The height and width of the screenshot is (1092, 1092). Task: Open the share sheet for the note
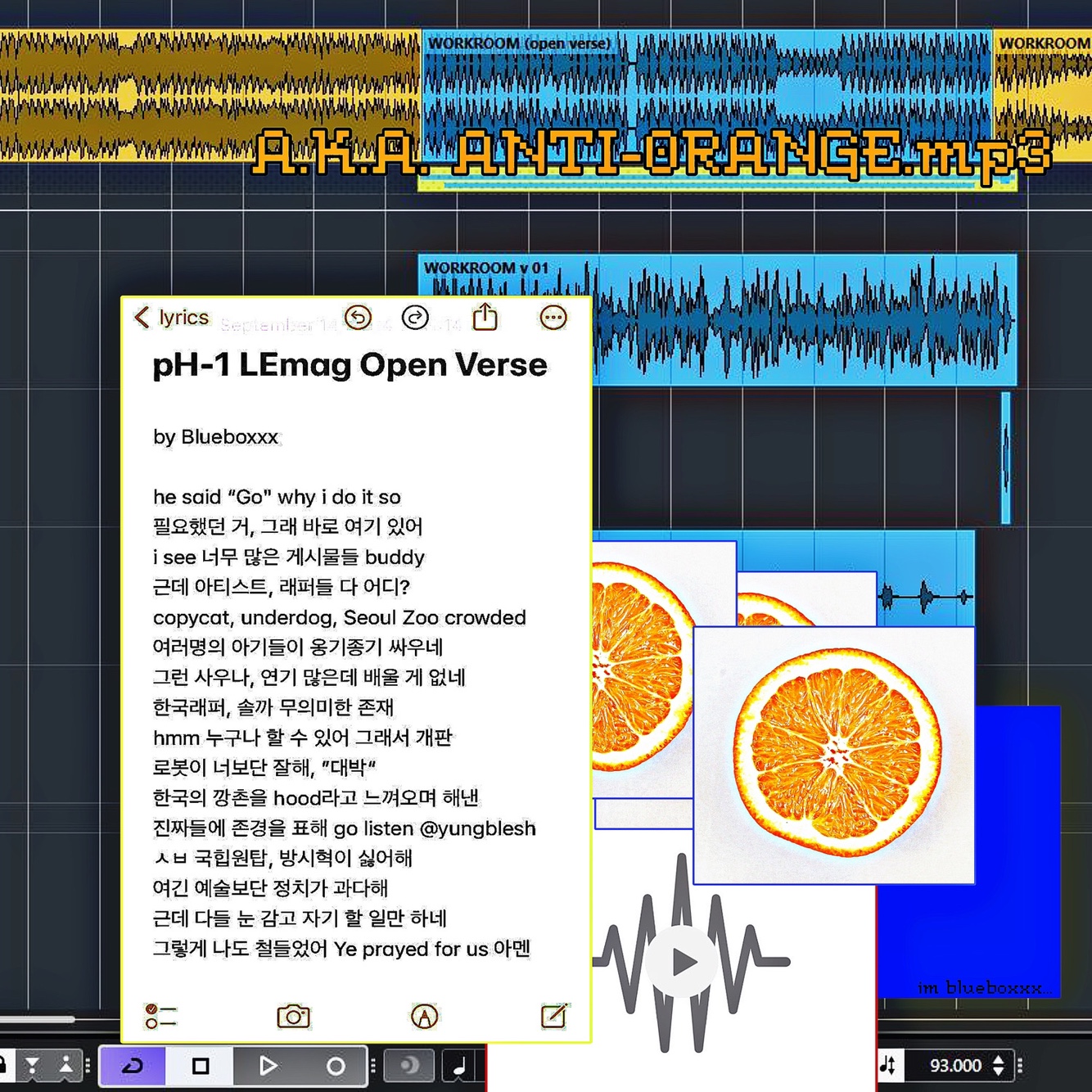[x=485, y=316]
